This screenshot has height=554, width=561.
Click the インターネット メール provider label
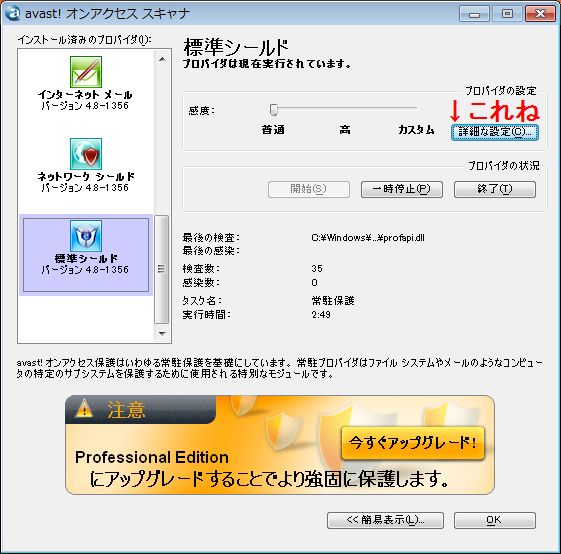click(x=85, y=95)
